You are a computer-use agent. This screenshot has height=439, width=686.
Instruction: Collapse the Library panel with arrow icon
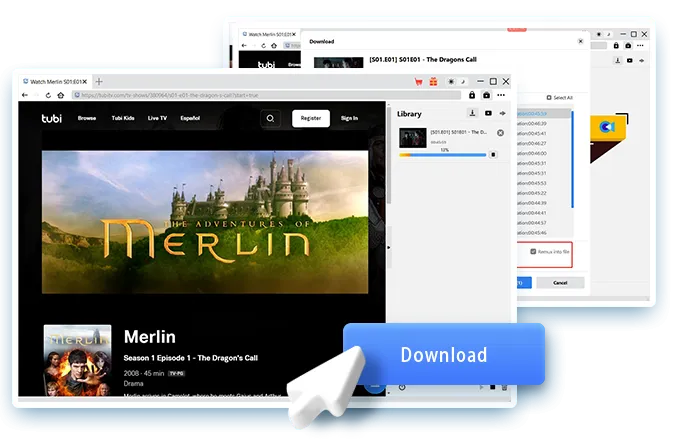click(x=503, y=113)
